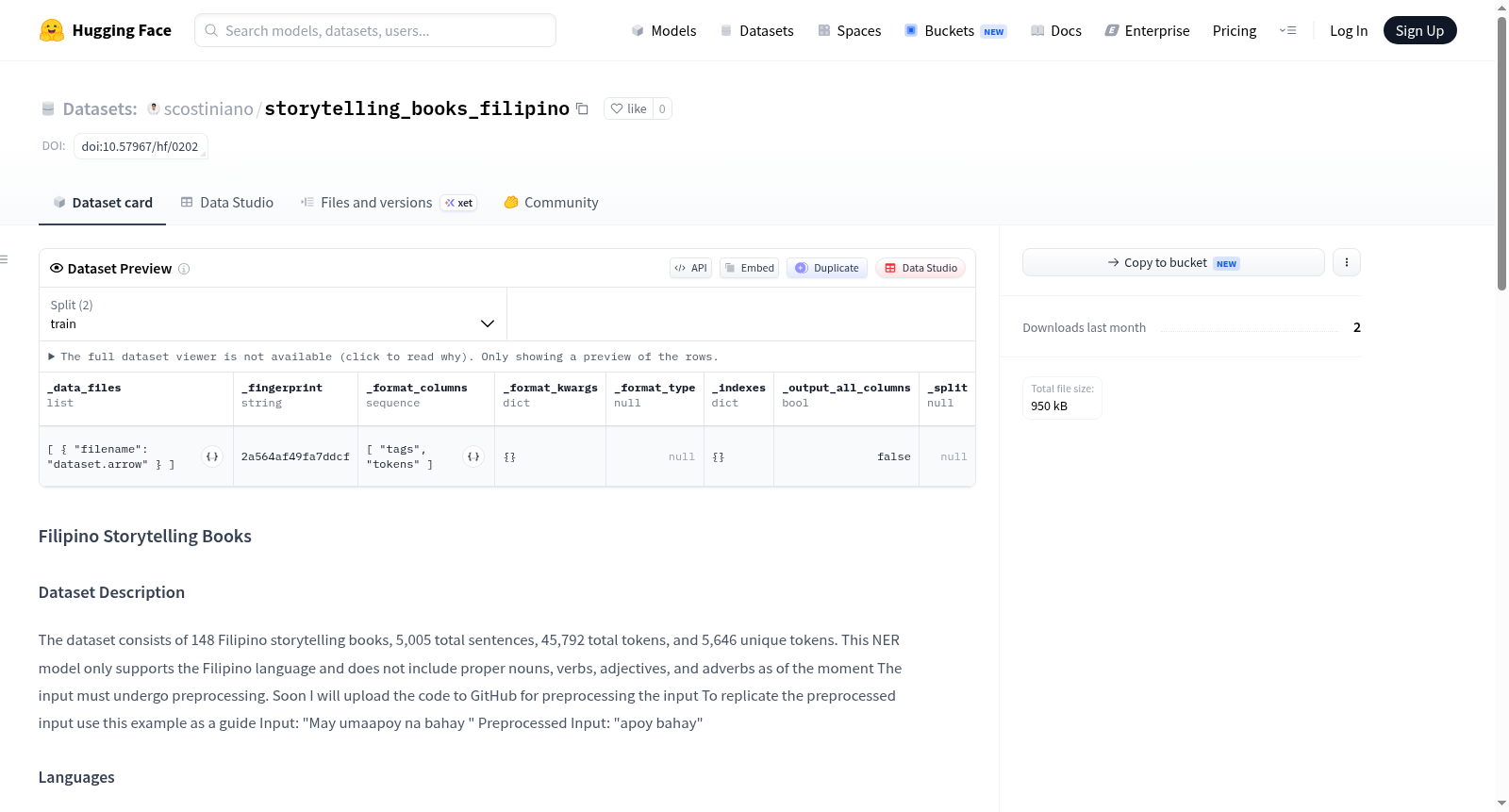The width and height of the screenshot is (1509, 812).
Task: Open the Embed button
Action: tap(750, 268)
